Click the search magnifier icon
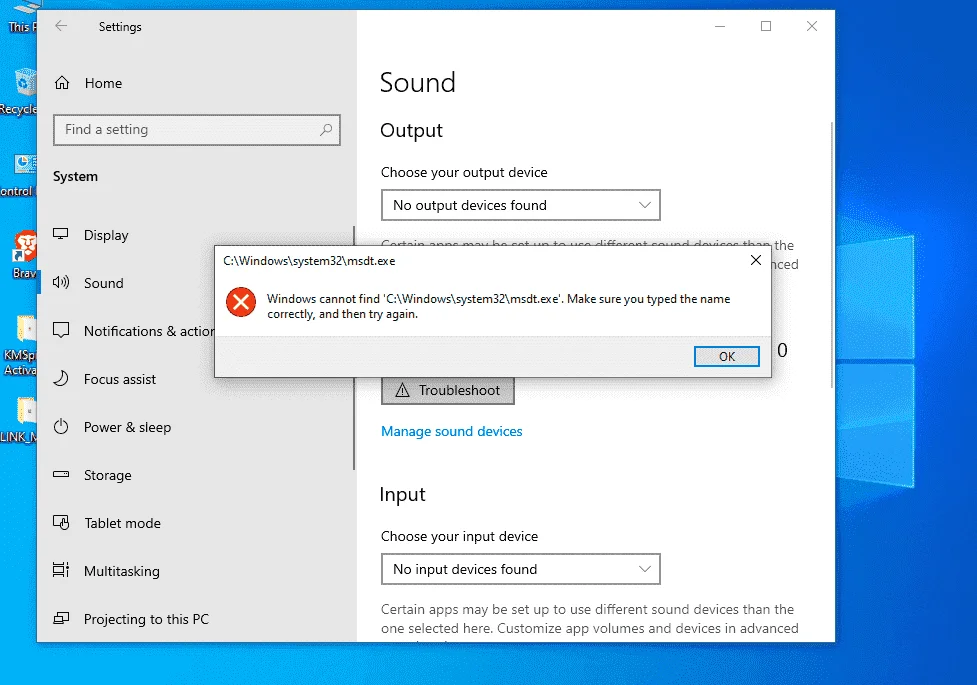This screenshot has height=685, width=977. [x=326, y=130]
